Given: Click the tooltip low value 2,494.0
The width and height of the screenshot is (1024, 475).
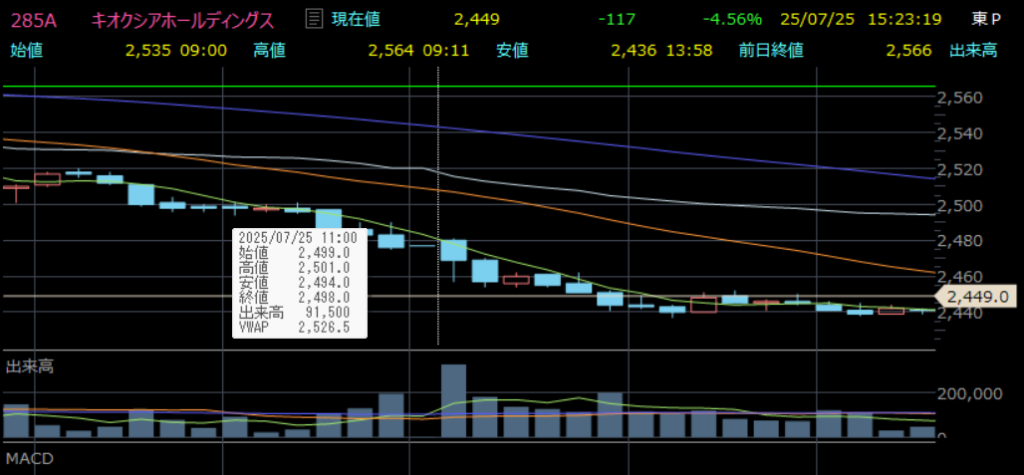Looking at the screenshot, I should point(324,282).
